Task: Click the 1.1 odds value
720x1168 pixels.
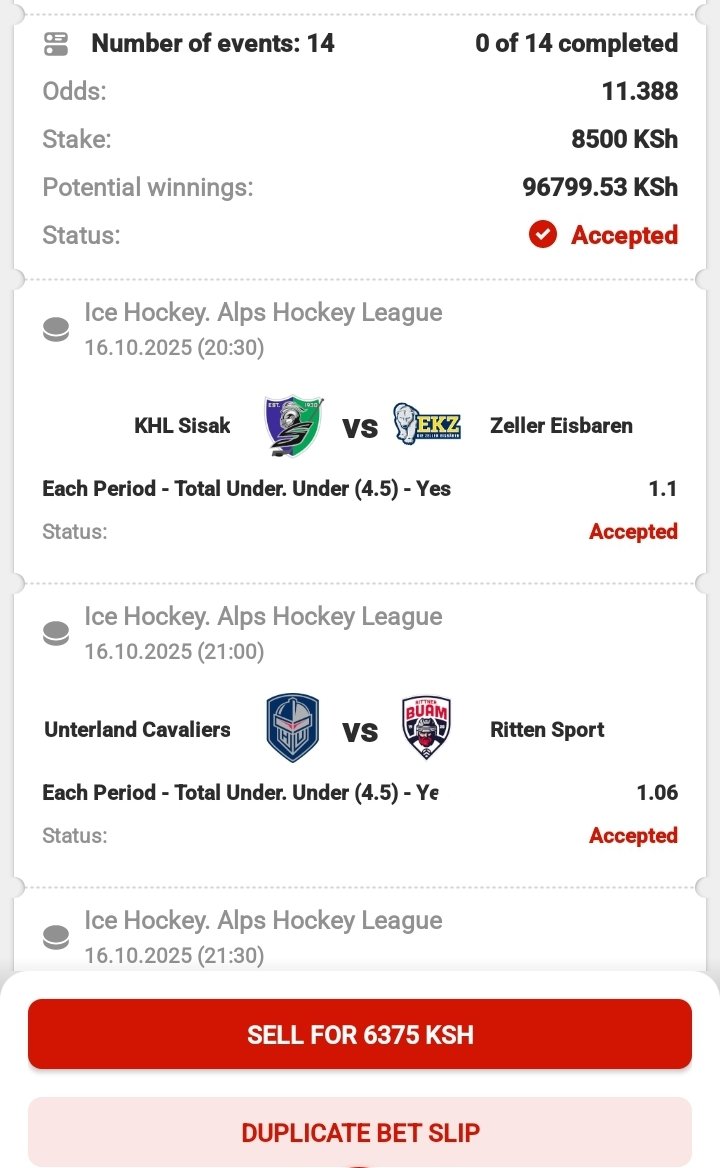Action: pyautogui.click(x=663, y=489)
